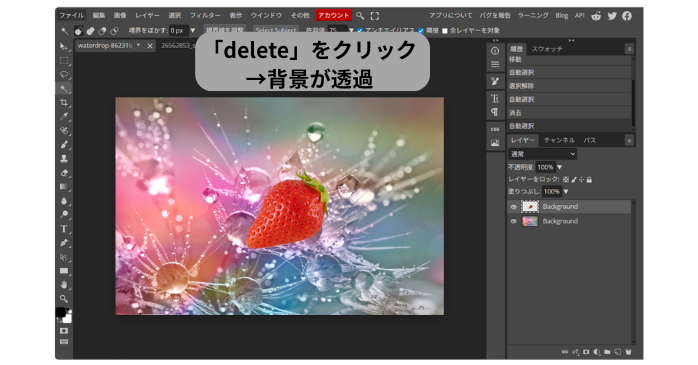Open the Facebook link icon

pos(627,16)
